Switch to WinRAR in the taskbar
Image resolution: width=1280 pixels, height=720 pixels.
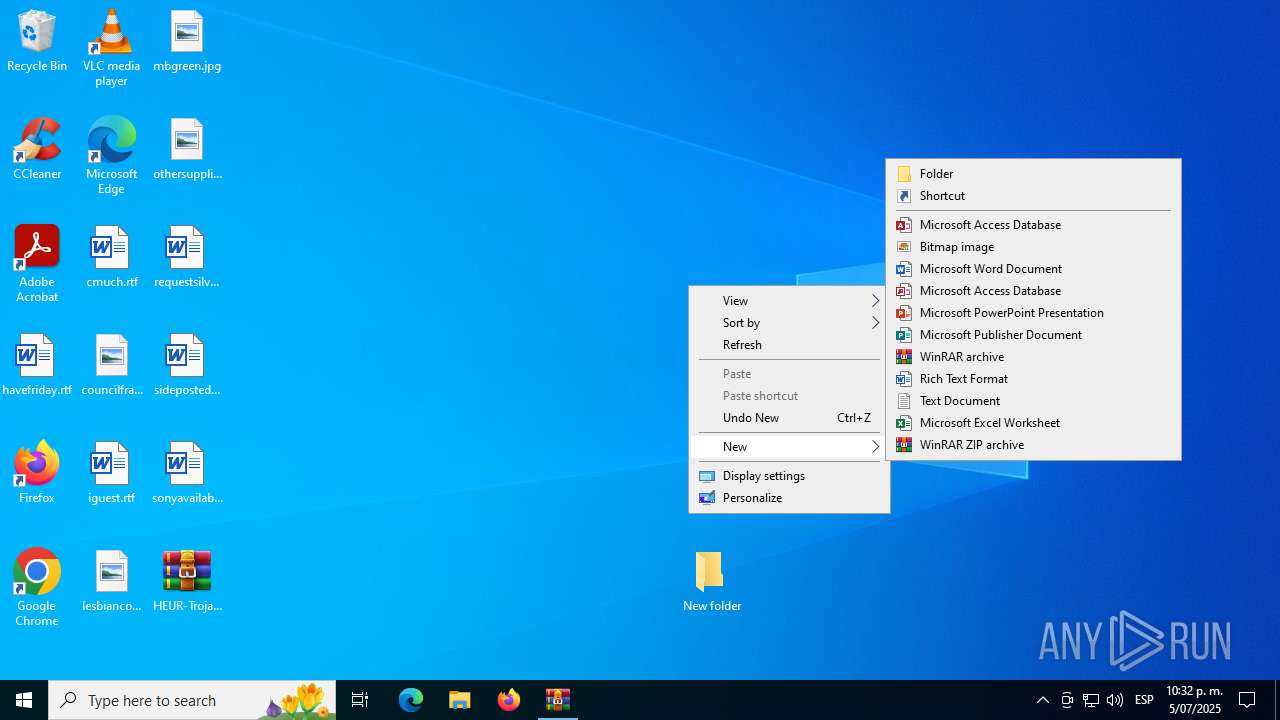tap(558, 700)
